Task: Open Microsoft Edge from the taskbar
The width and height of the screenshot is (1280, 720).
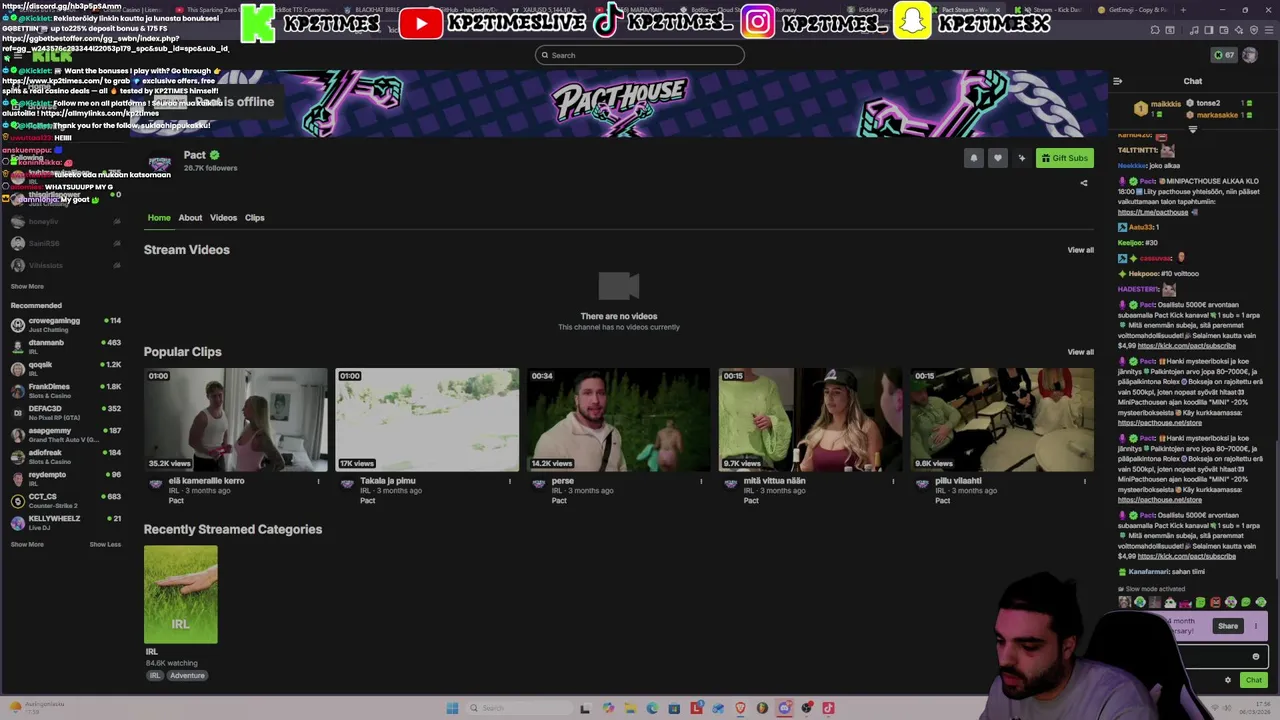Action: click(x=652, y=708)
